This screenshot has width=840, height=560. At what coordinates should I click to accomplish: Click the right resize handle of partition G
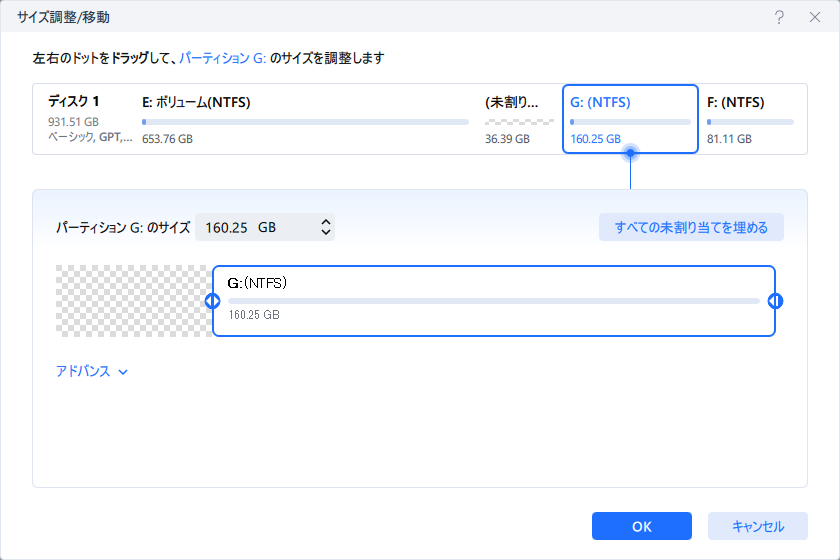pos(775,301)
